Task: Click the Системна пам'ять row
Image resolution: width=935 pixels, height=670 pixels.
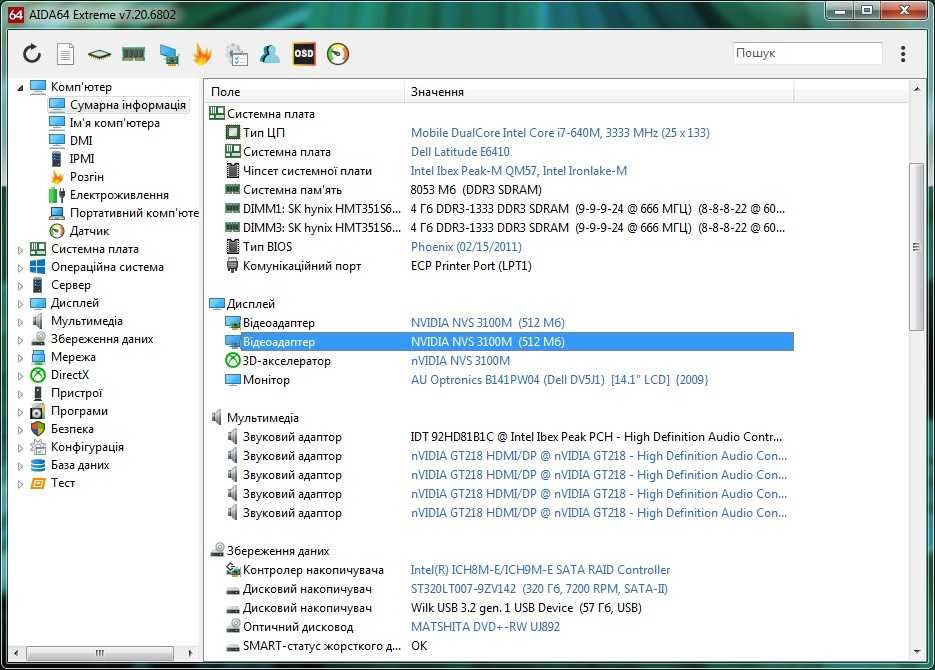Action: [508, 190]
